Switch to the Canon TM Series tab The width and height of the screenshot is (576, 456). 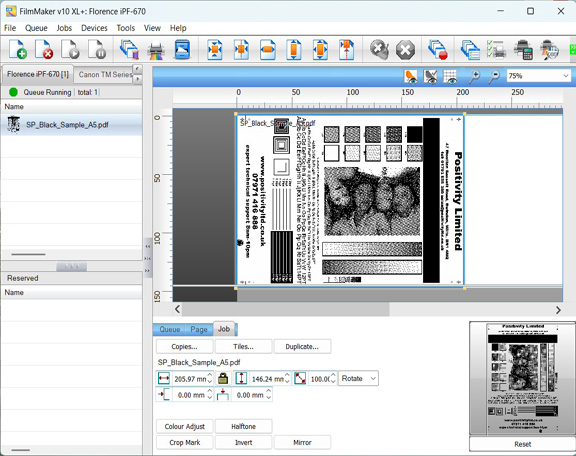coord(105,75)
